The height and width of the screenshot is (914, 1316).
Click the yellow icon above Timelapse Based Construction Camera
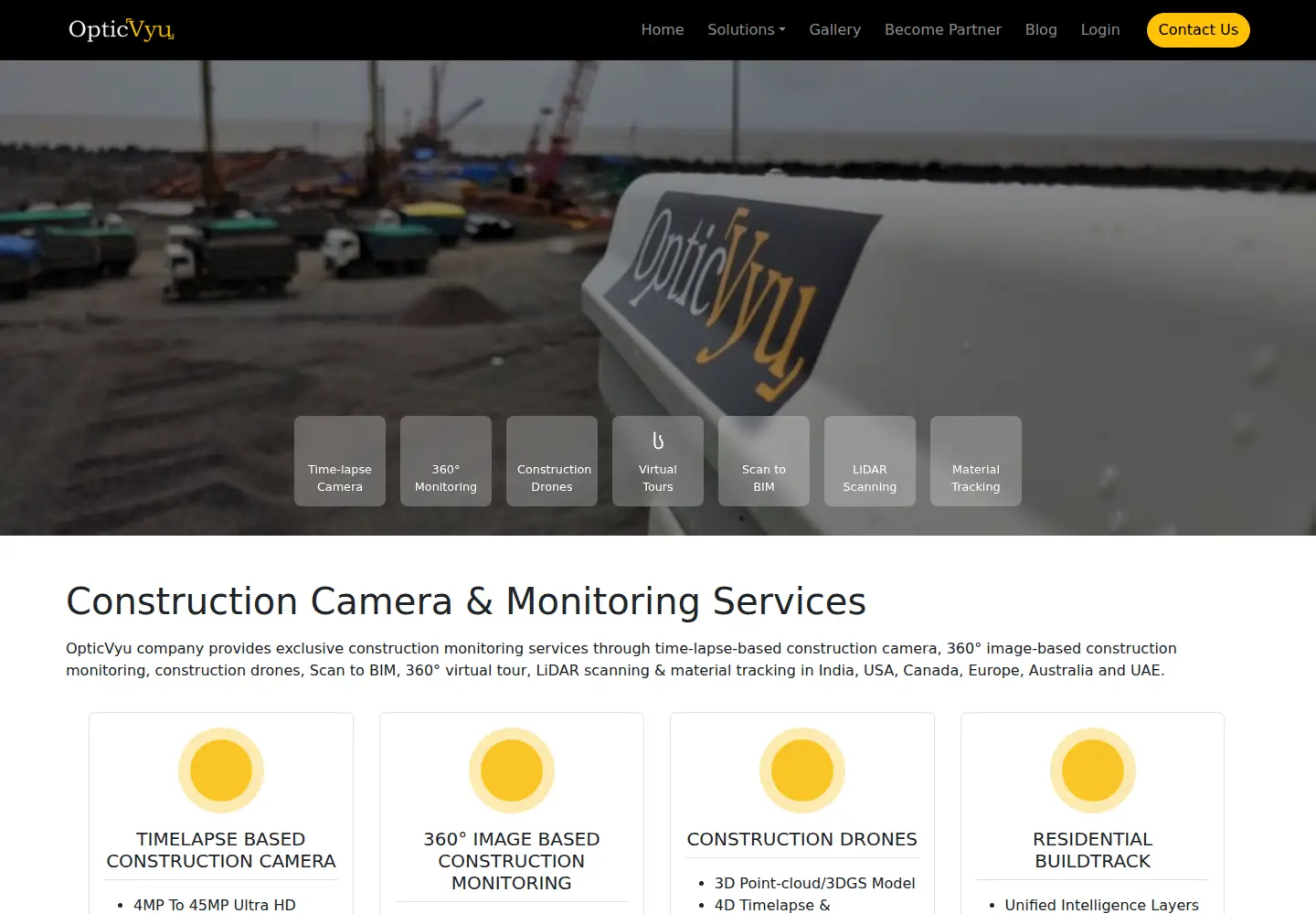[x=221, y=771]
